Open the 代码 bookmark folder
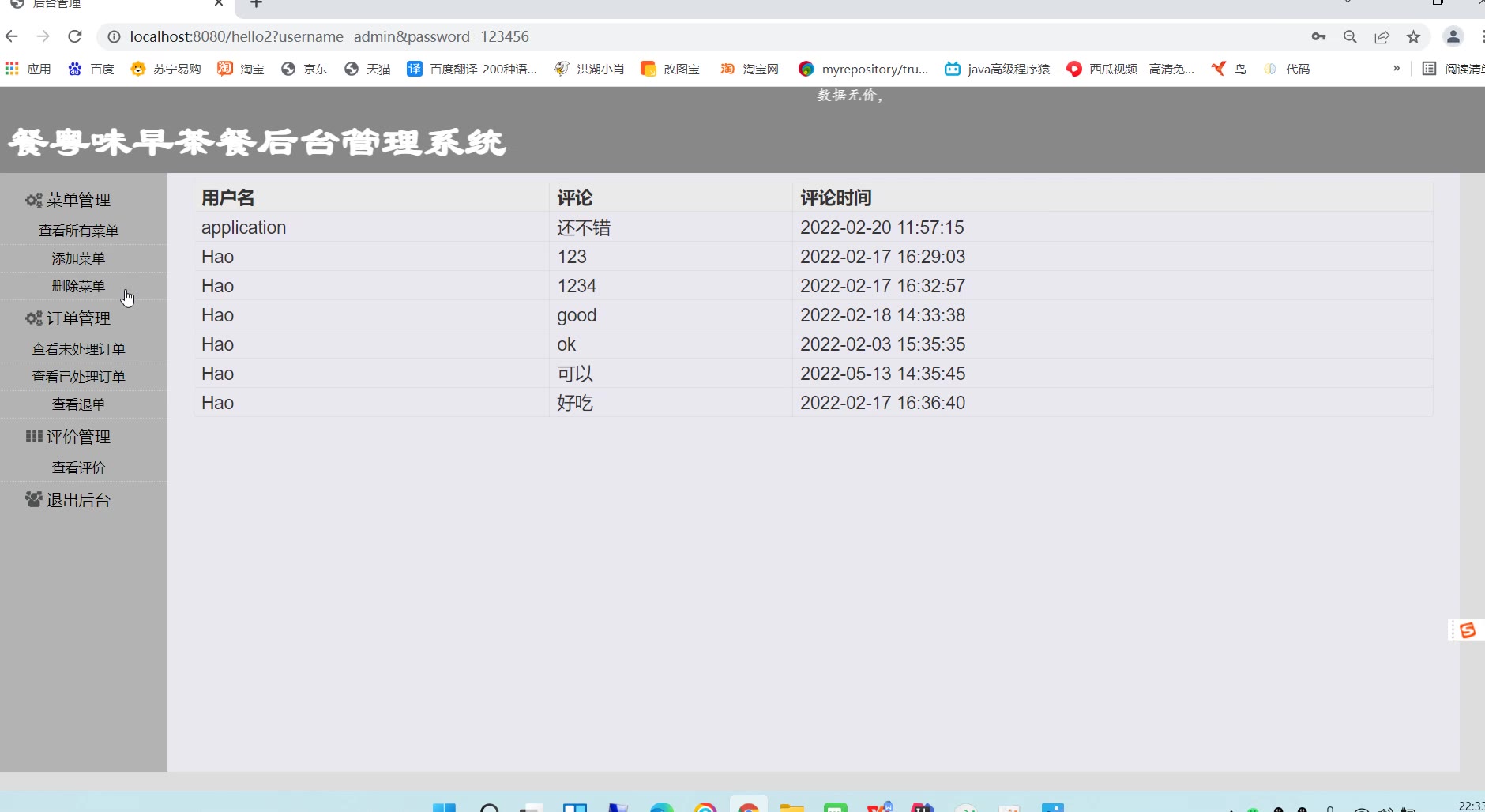Viewport: 1485px width, 812px height. point(1287,69)
